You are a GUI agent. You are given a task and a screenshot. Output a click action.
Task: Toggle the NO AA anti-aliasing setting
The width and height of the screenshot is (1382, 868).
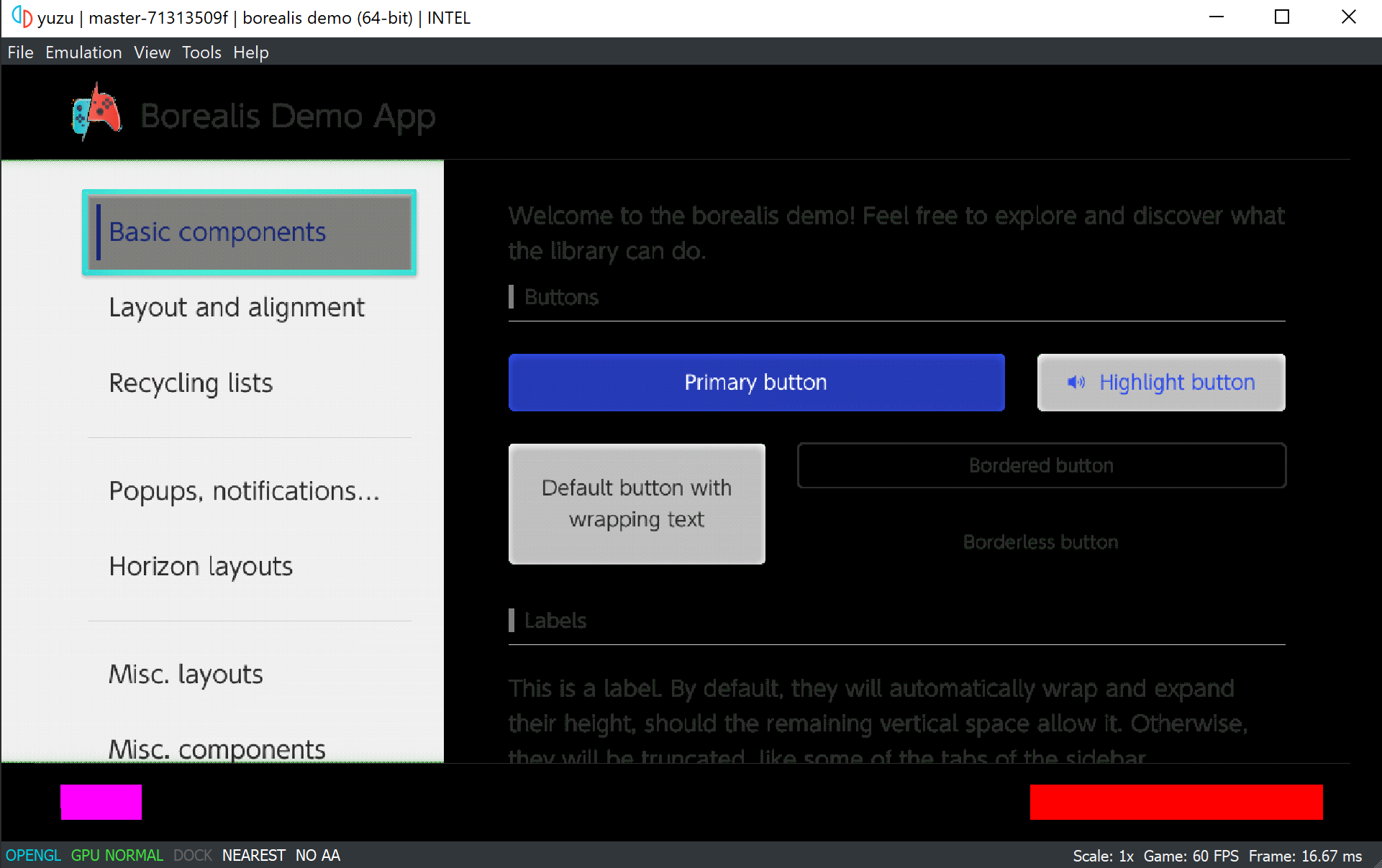[x=317, y=855]
